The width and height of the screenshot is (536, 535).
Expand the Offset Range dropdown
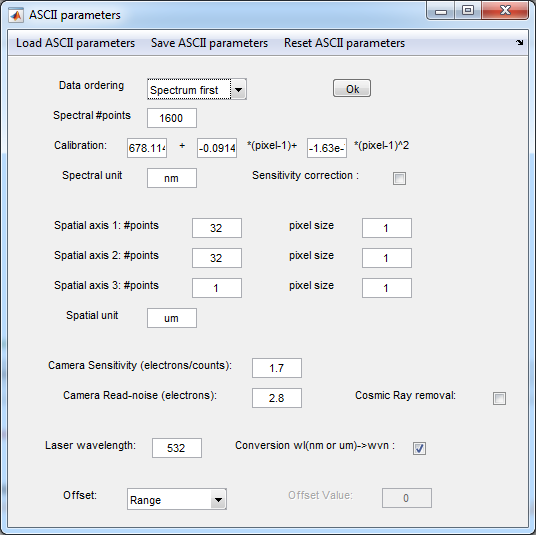coord(218,500)
